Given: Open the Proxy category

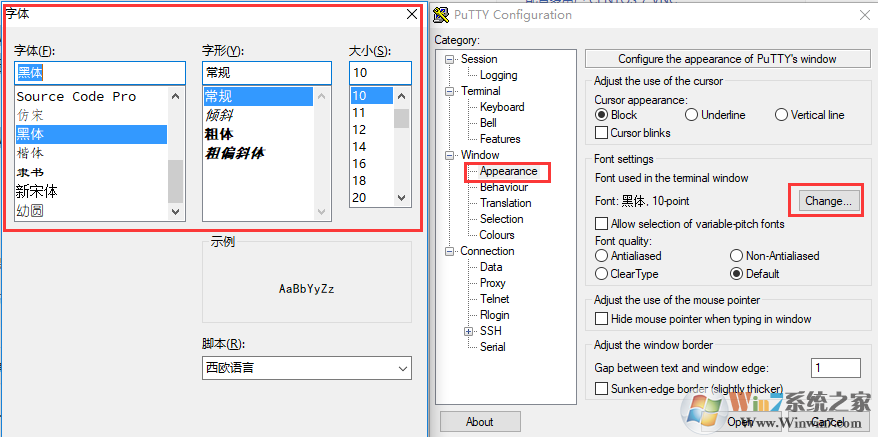Looking at the screenshot, I should tap(492, 283).
